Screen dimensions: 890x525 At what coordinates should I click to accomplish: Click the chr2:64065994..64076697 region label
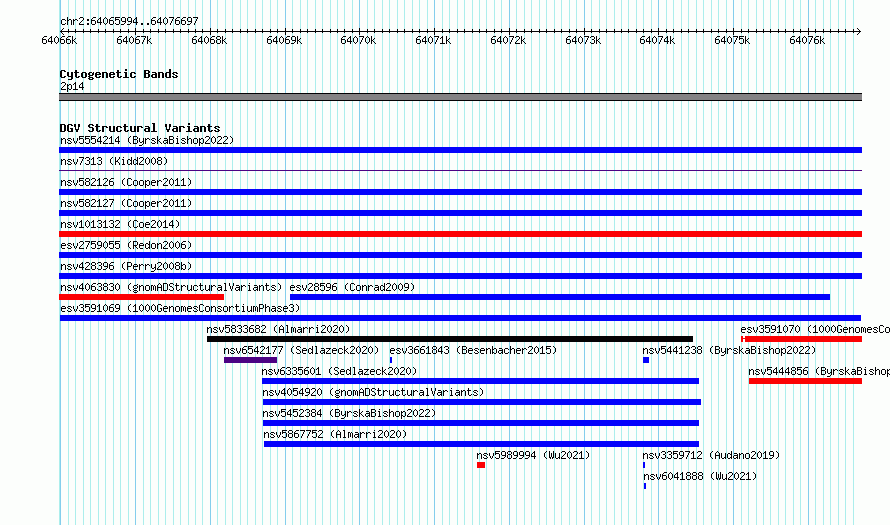tap(129, 21)
